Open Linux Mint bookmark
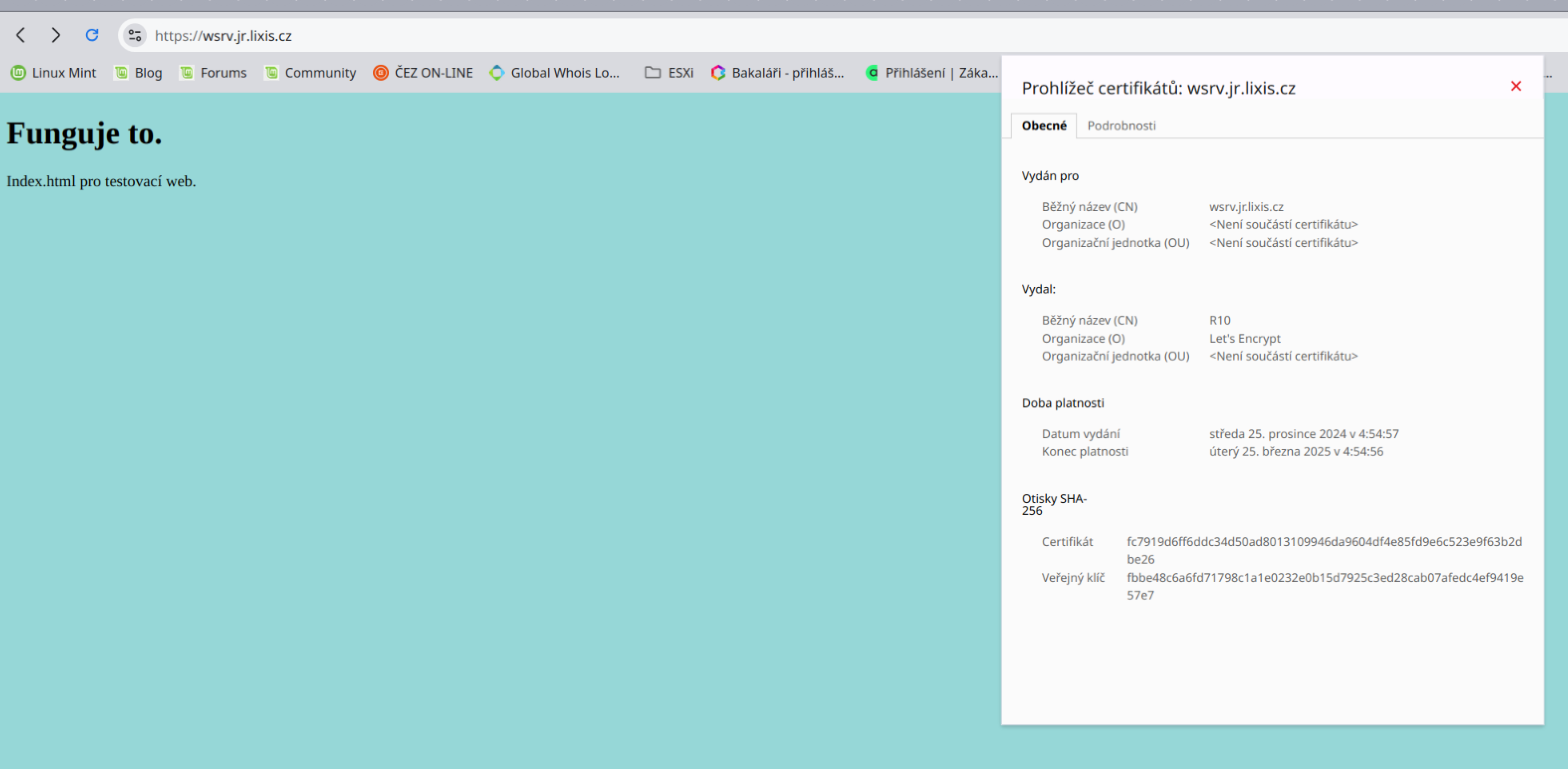The width and height of the screenshot is (1568, 769). pos(54,72)
